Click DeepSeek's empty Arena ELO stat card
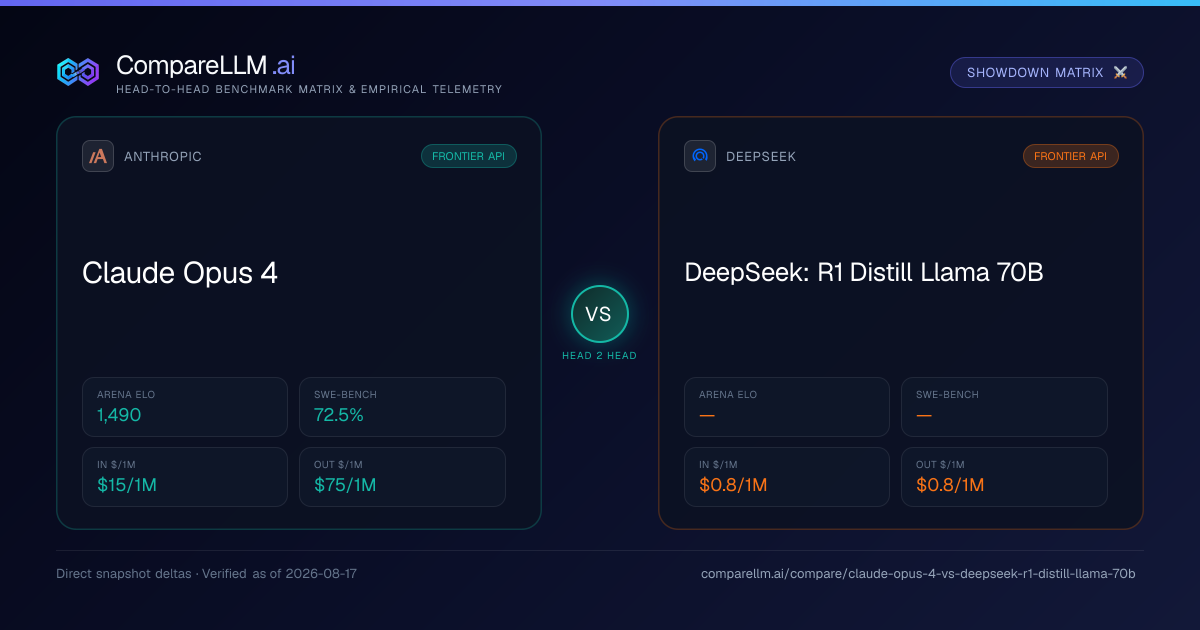 [787, 407]
